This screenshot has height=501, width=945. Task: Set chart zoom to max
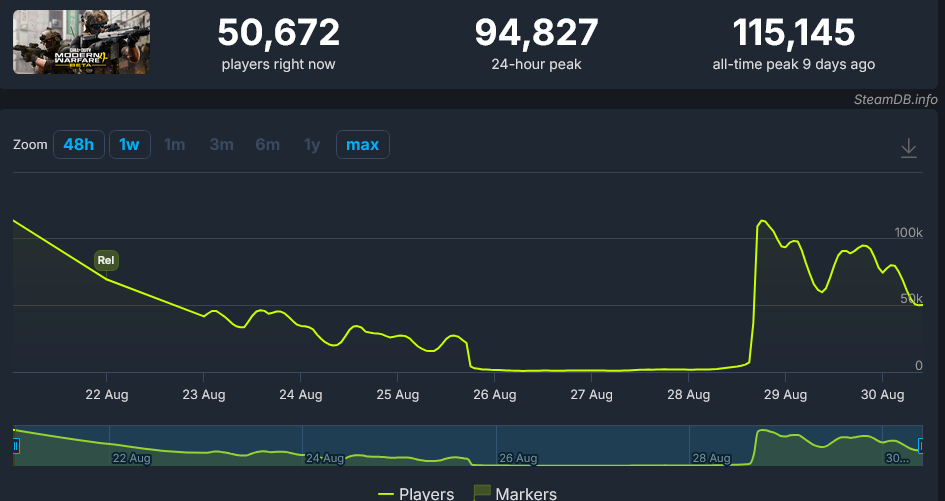(363, 145)
